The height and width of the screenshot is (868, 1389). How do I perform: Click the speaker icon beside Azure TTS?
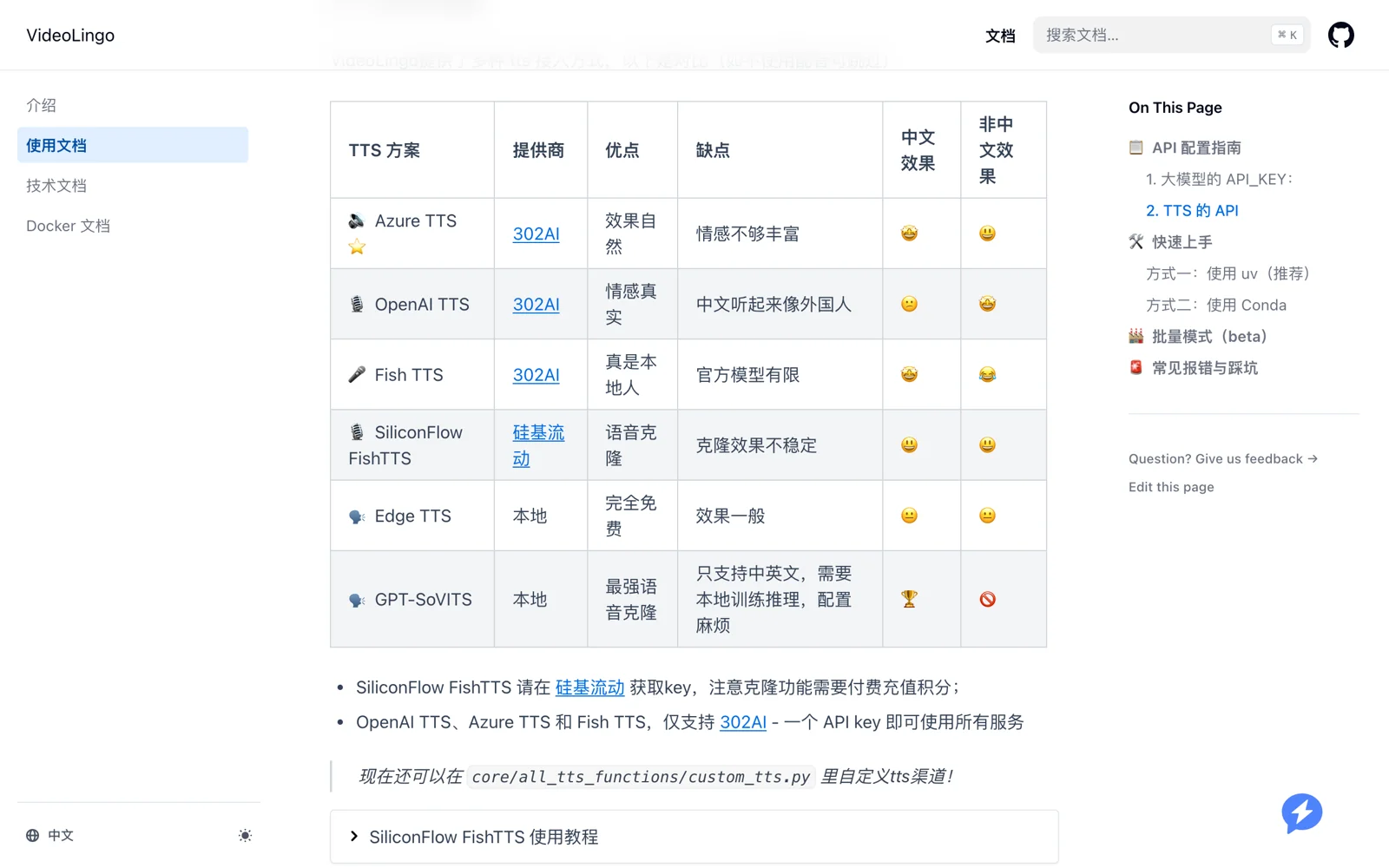tap(356, 221)
